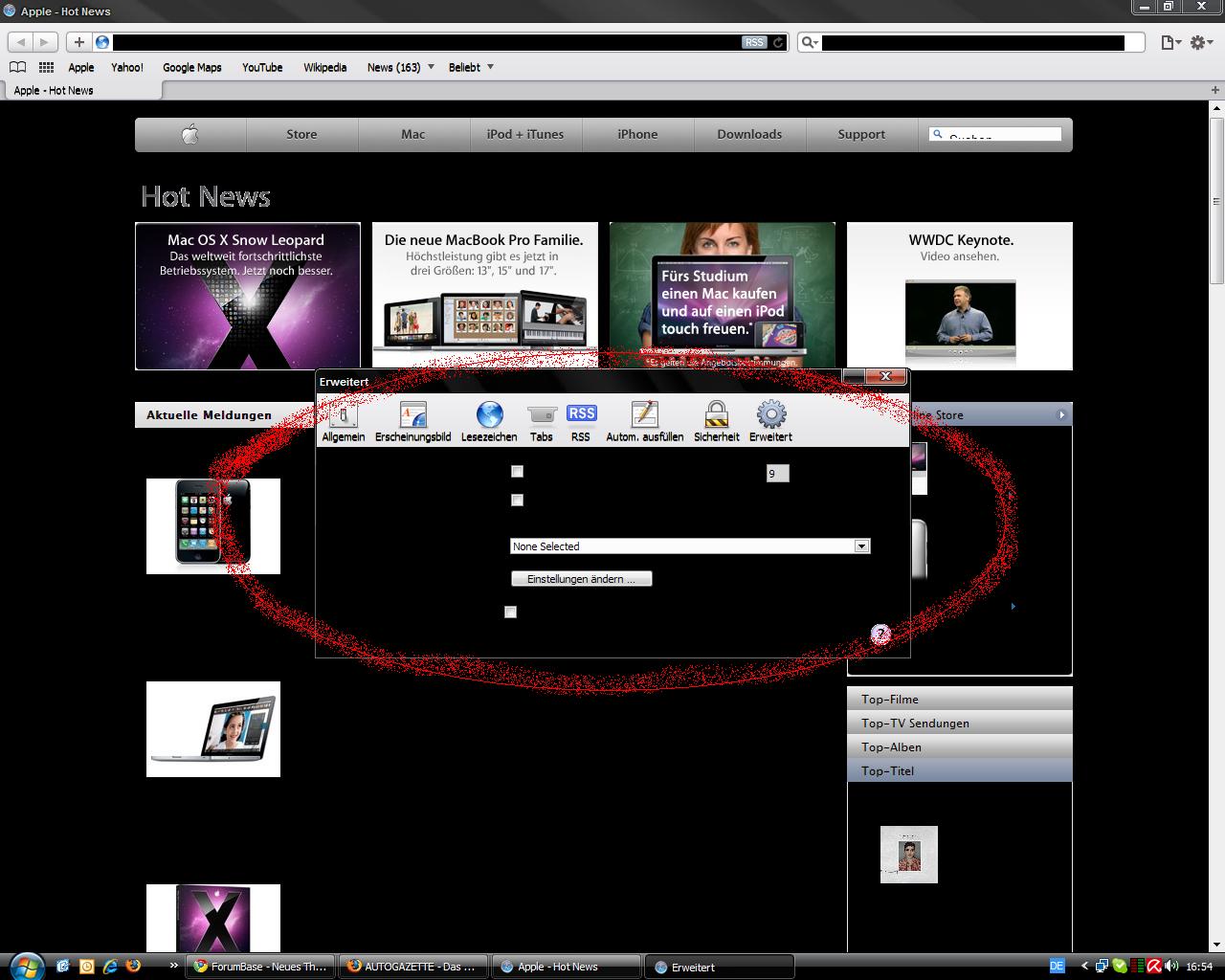
Task: Add bookmark with the plus button
Action: click(78, 42)
